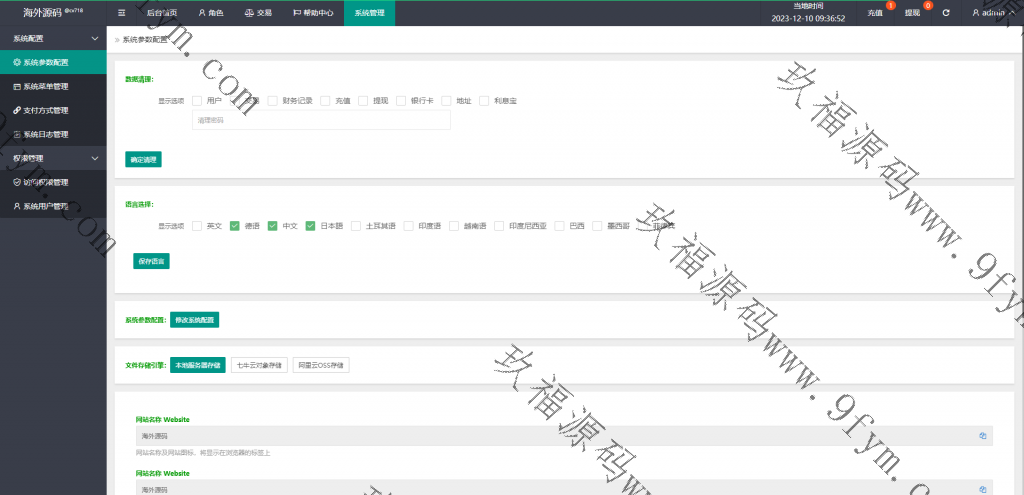Click the shield icon for 访问权限管理
This screenshot has height=495, width=1024.
16,182
